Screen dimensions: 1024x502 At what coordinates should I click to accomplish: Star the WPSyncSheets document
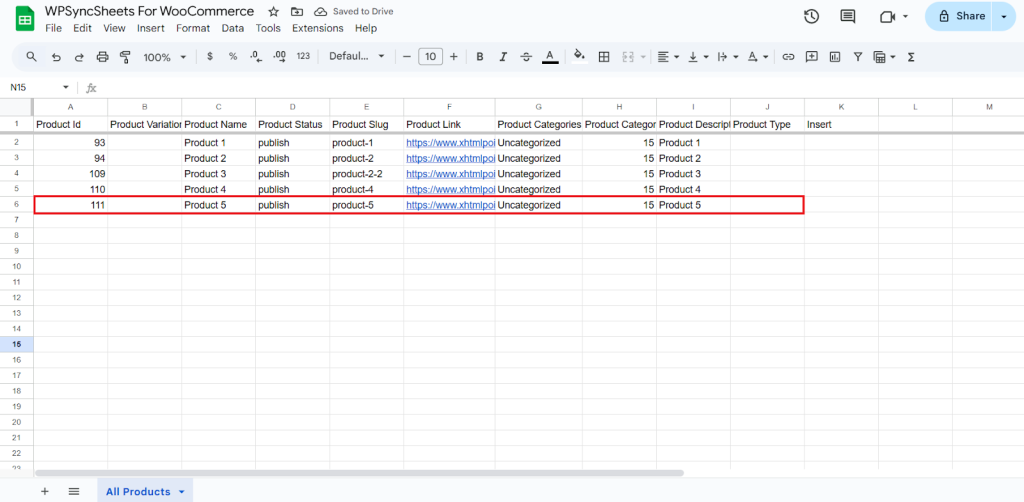274,12
